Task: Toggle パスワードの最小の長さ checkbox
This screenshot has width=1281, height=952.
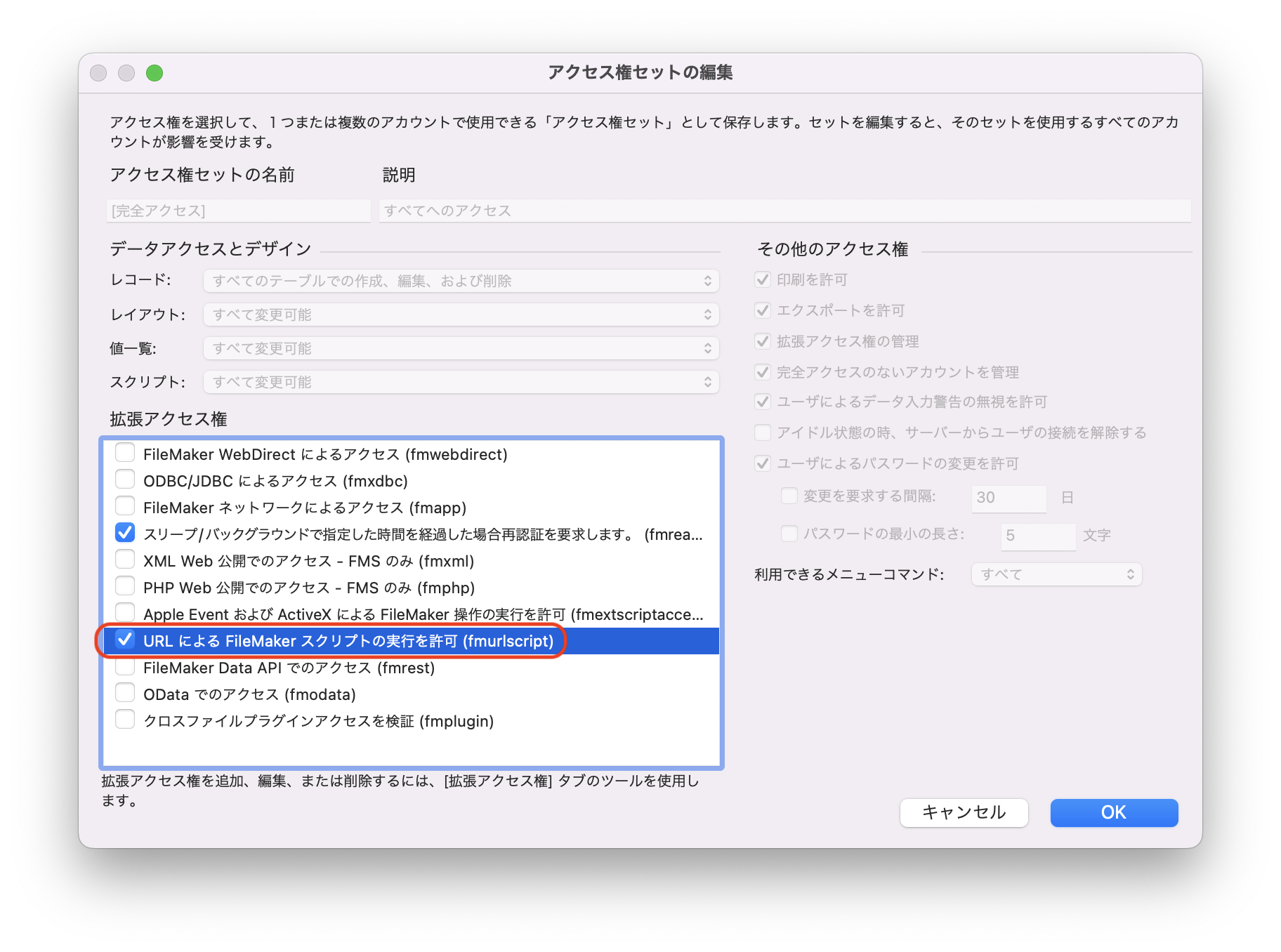Action: pyautogui.click(x=789, y=534)
